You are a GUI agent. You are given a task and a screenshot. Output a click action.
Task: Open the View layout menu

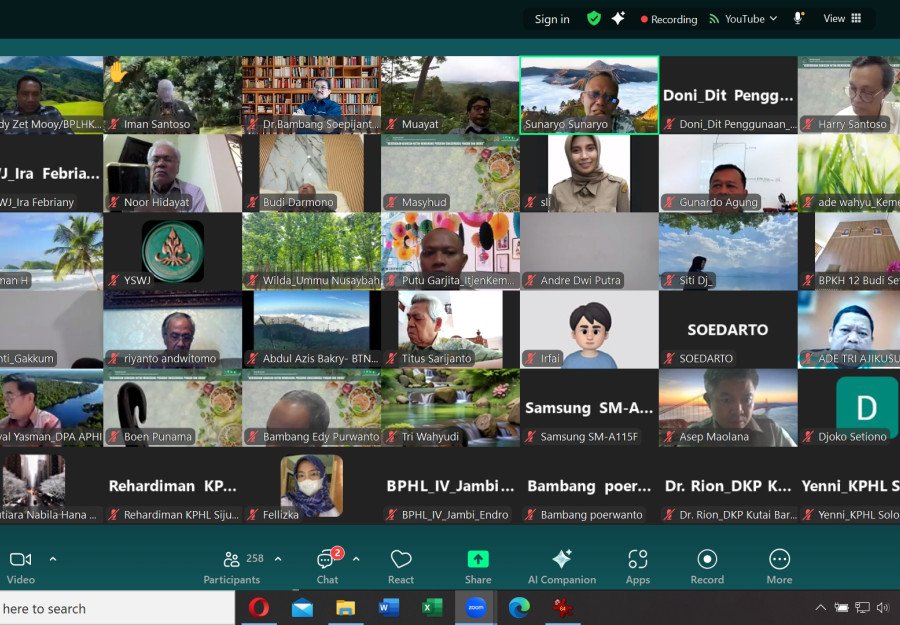842,19
